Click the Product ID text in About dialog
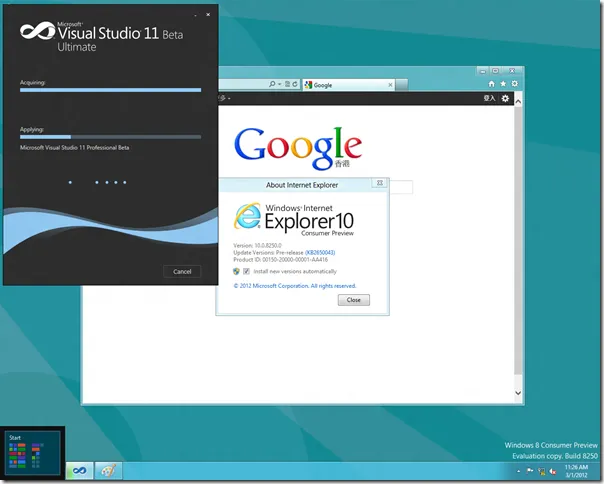This screenshot has height=484, width=604. 280,259
